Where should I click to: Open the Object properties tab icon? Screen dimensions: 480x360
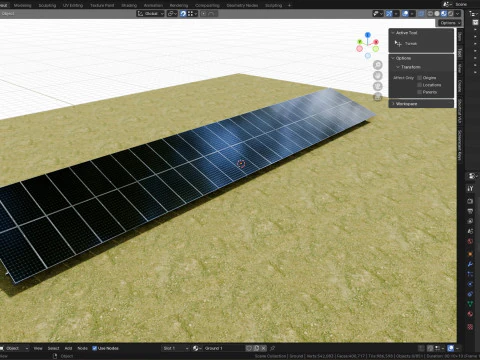tap(470, 254)
